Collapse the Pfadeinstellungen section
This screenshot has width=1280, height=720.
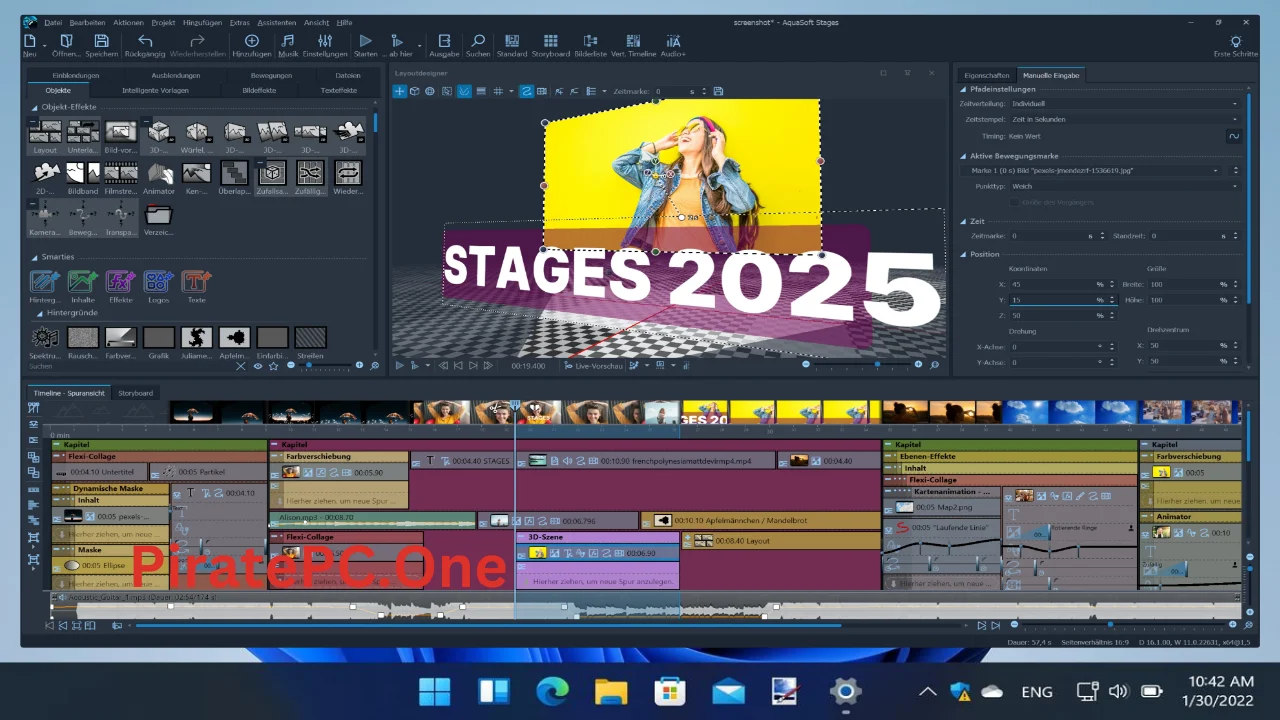click(963, 89)
